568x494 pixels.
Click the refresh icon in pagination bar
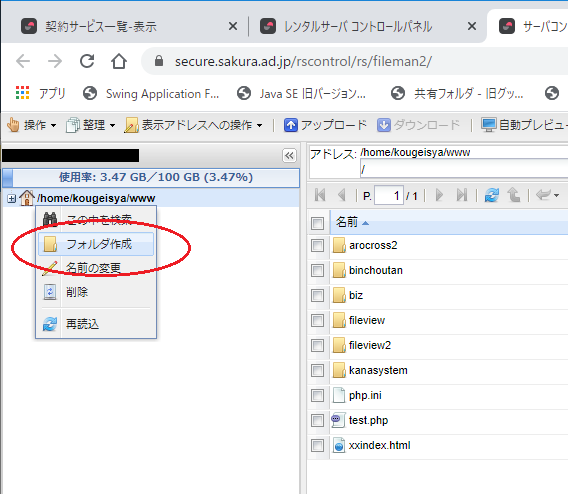(492, 195)
